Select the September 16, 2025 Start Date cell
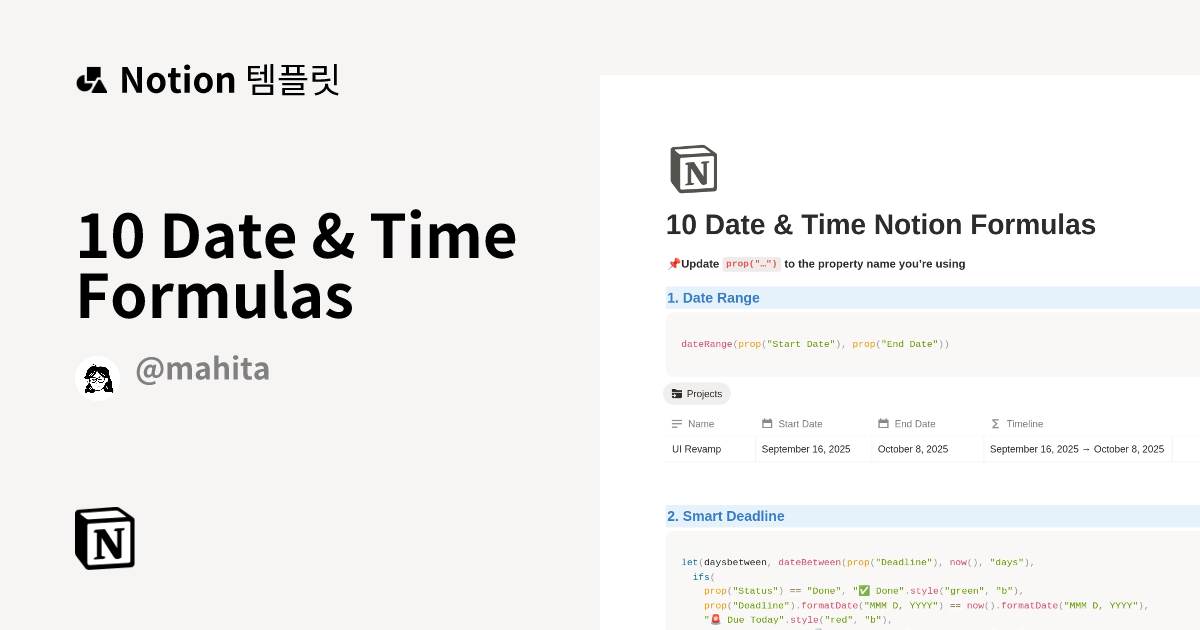1200x630 pixels. pos(806,448)
